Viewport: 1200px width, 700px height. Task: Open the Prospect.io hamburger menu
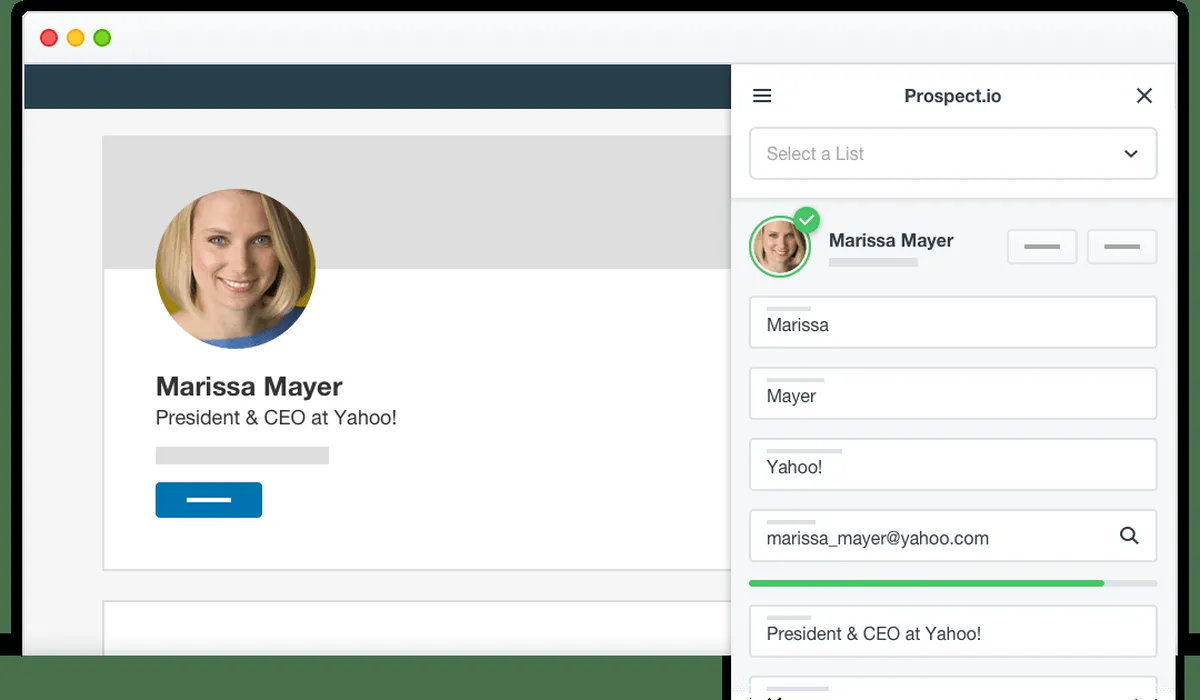(x=762, y=96)
